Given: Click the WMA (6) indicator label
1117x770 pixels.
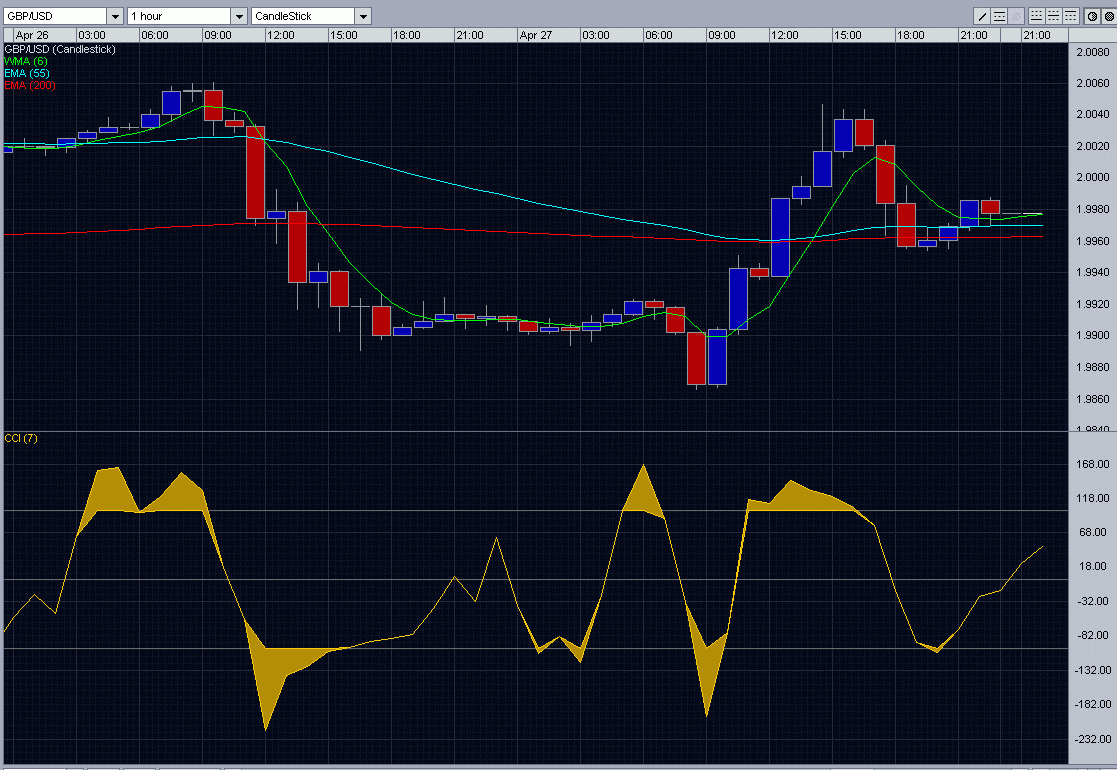Looking at the screenshot, I should [26, 62].
